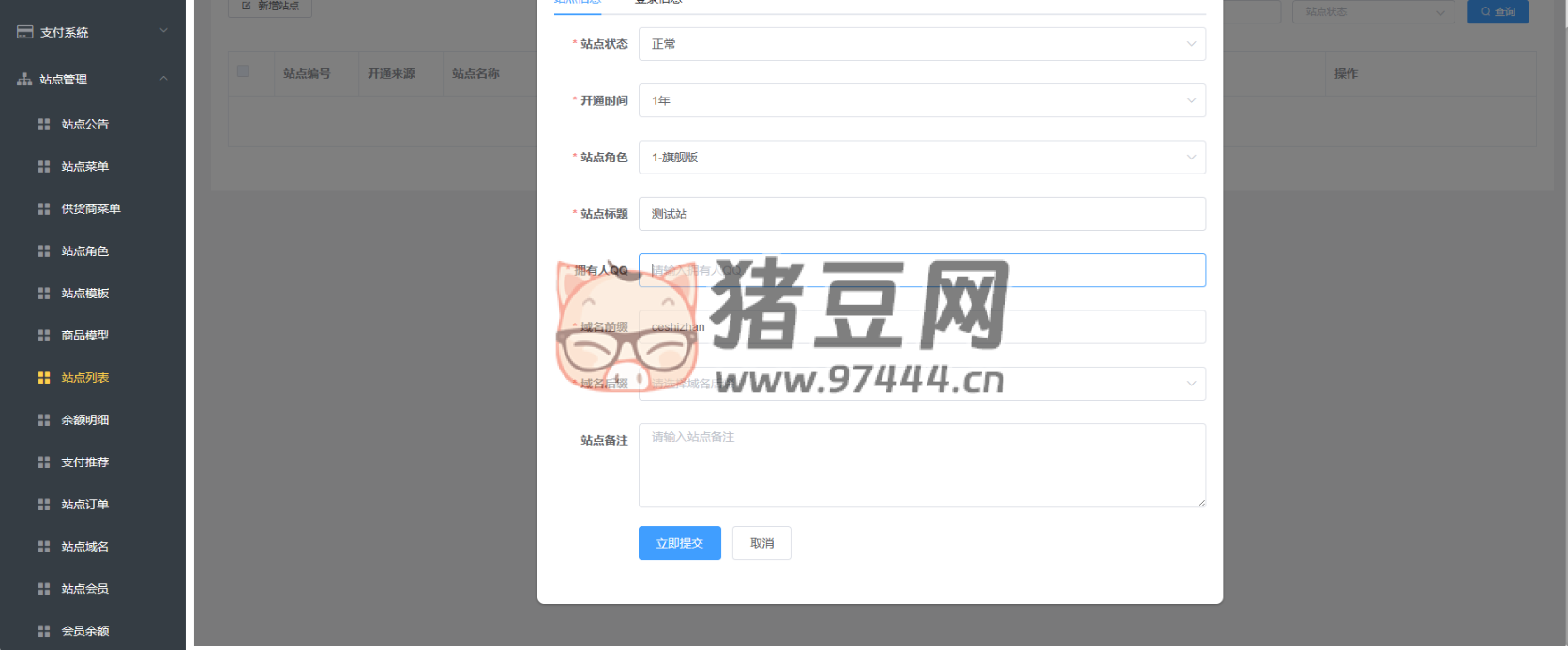Click the grid icon beside 站点菜单
1568x650 pixels.
(43, 166)
